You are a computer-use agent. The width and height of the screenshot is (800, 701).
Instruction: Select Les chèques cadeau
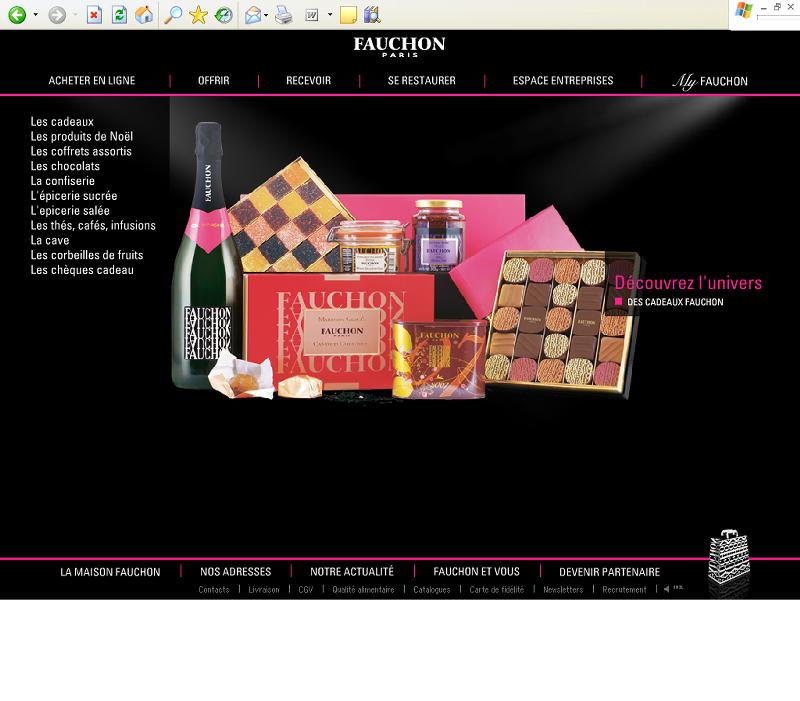point(82,270)
